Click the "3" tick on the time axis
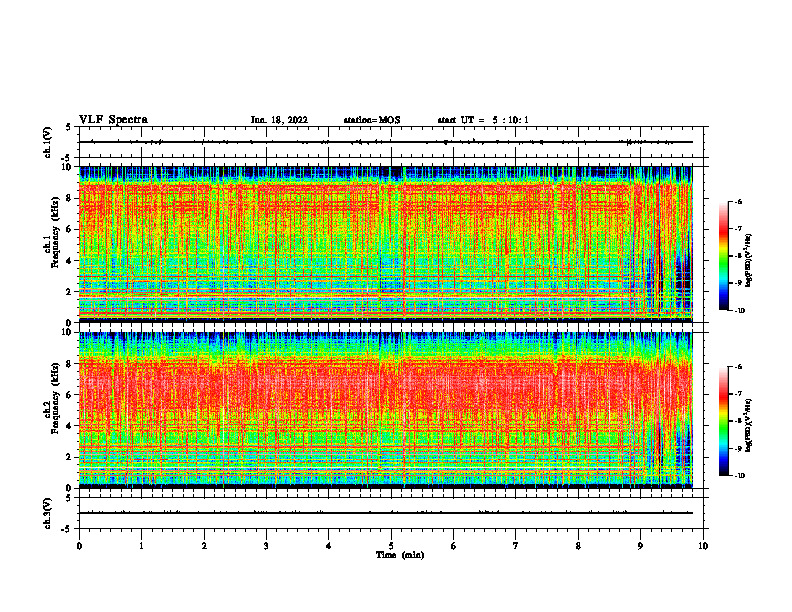Screen dimensions: 792x612 click(266, 546)
